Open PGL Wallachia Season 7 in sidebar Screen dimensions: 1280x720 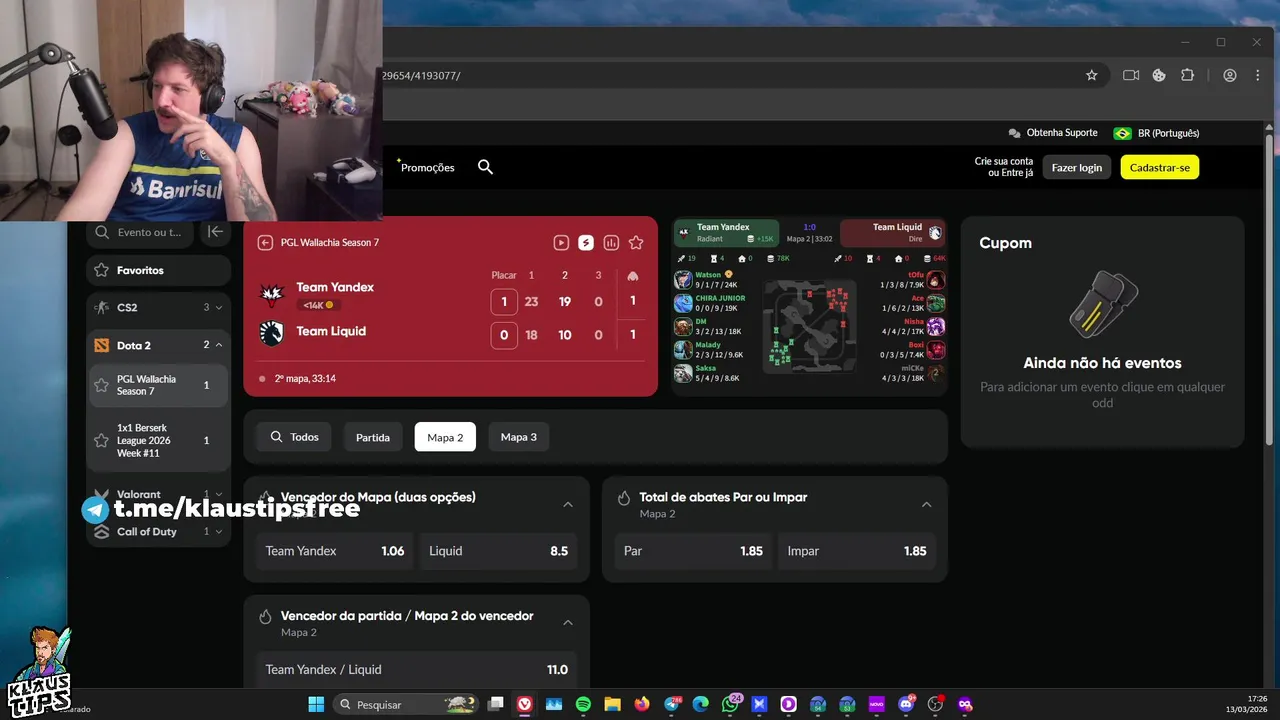point(158,385)
